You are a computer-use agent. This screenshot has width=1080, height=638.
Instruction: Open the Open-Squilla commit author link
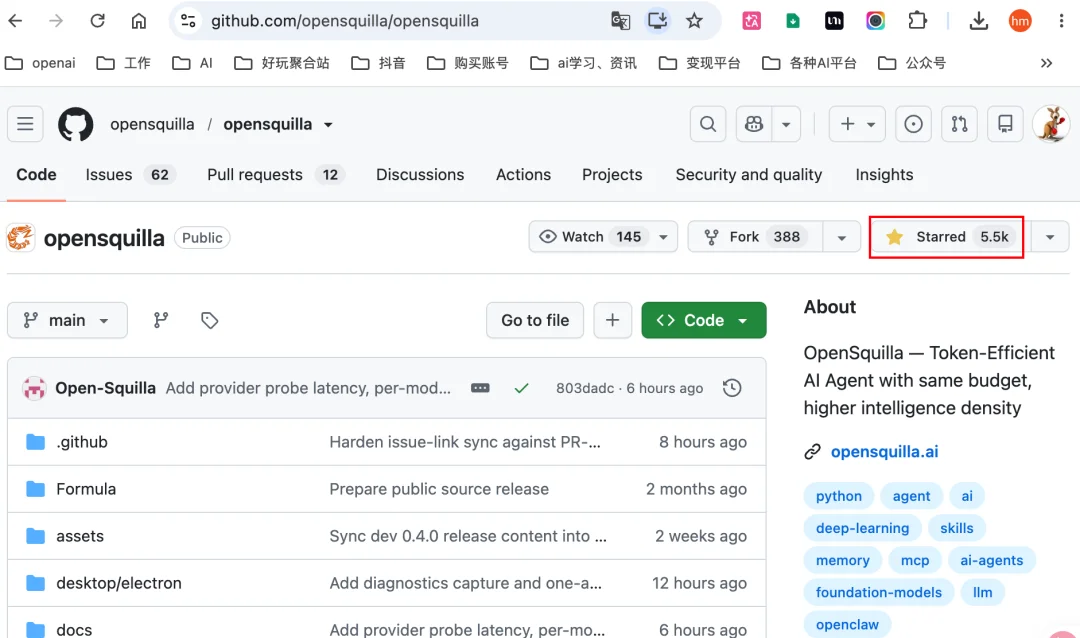point(105,388)
